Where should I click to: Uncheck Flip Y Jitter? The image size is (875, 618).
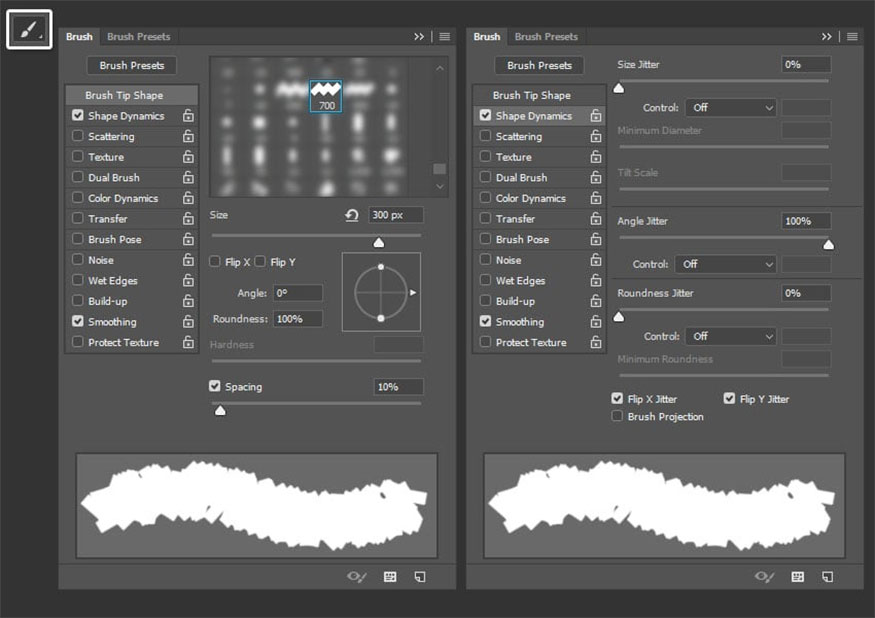(729, 398)
